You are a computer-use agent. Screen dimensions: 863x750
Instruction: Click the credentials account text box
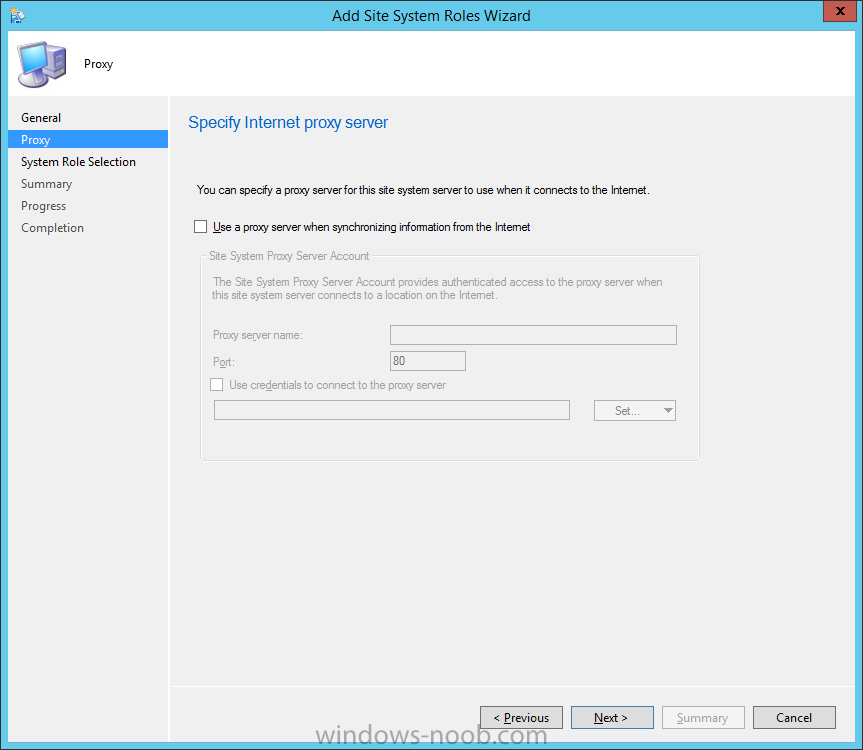(392, 410)
